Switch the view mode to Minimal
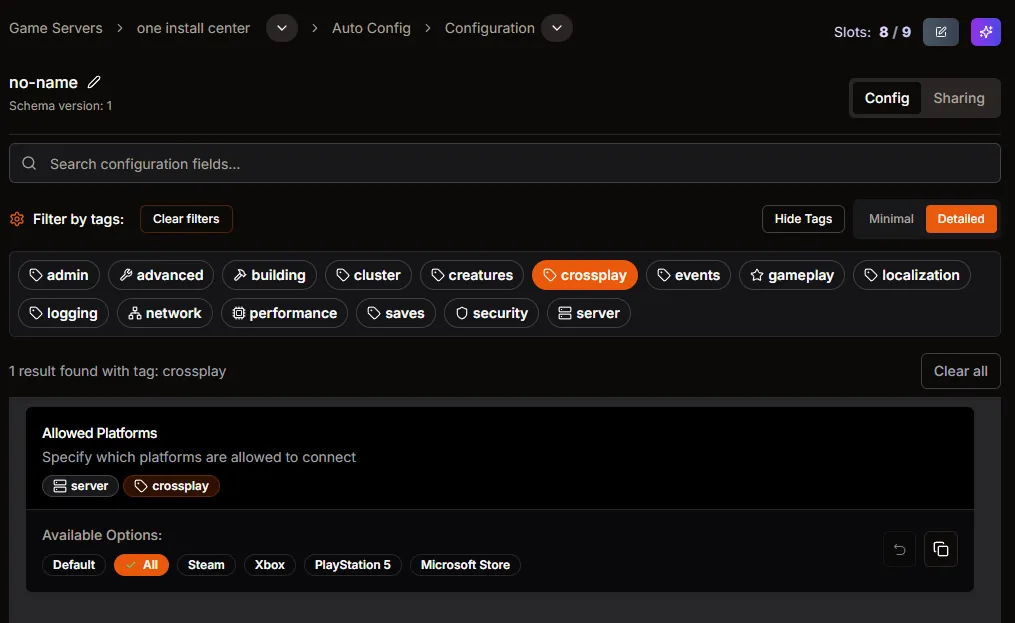Viewport: 1015px width, 623px height. [890, 218]
